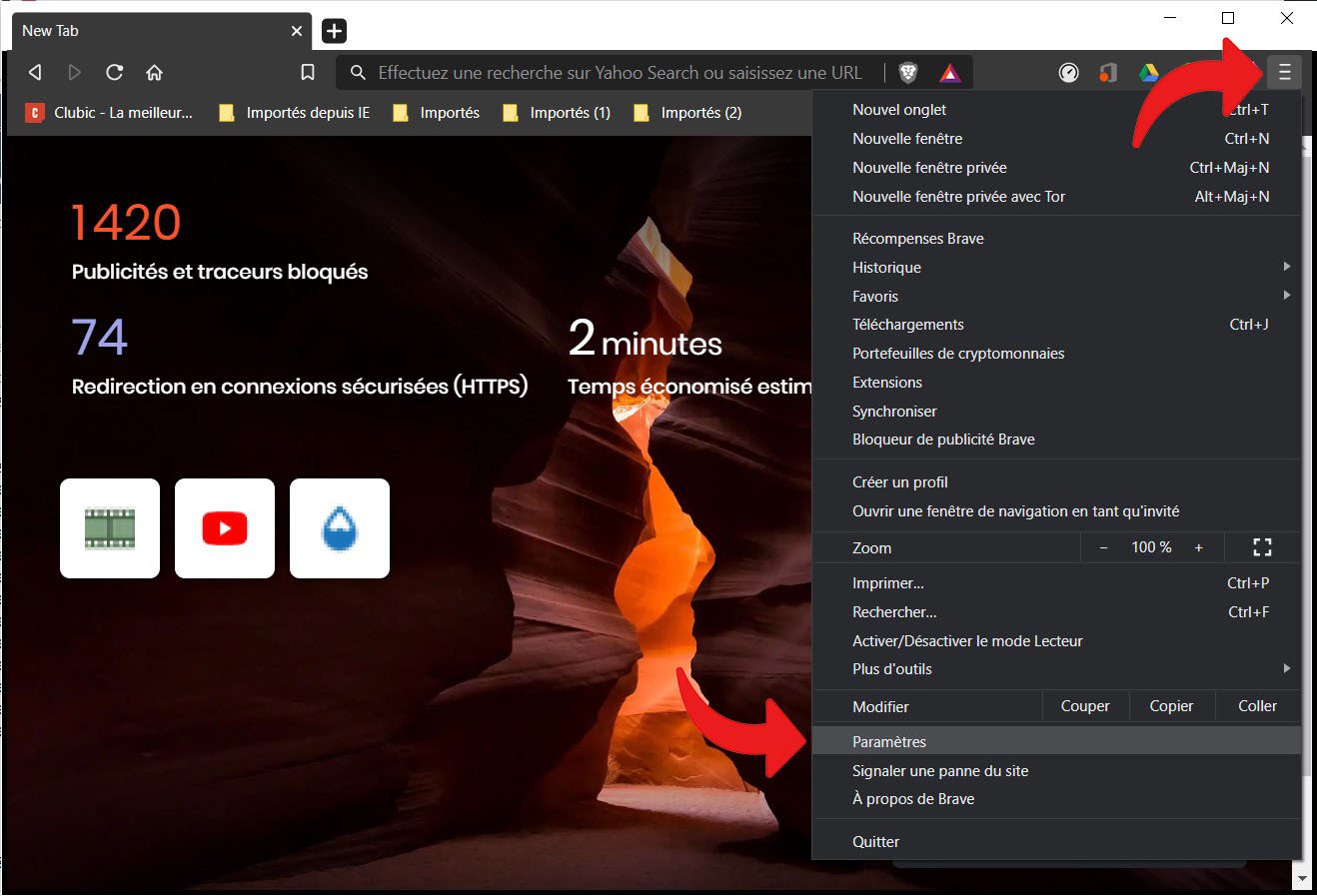This screenshot has height=896, width=1317.
Task: Click the Coller button
Action: (1256, 705)
